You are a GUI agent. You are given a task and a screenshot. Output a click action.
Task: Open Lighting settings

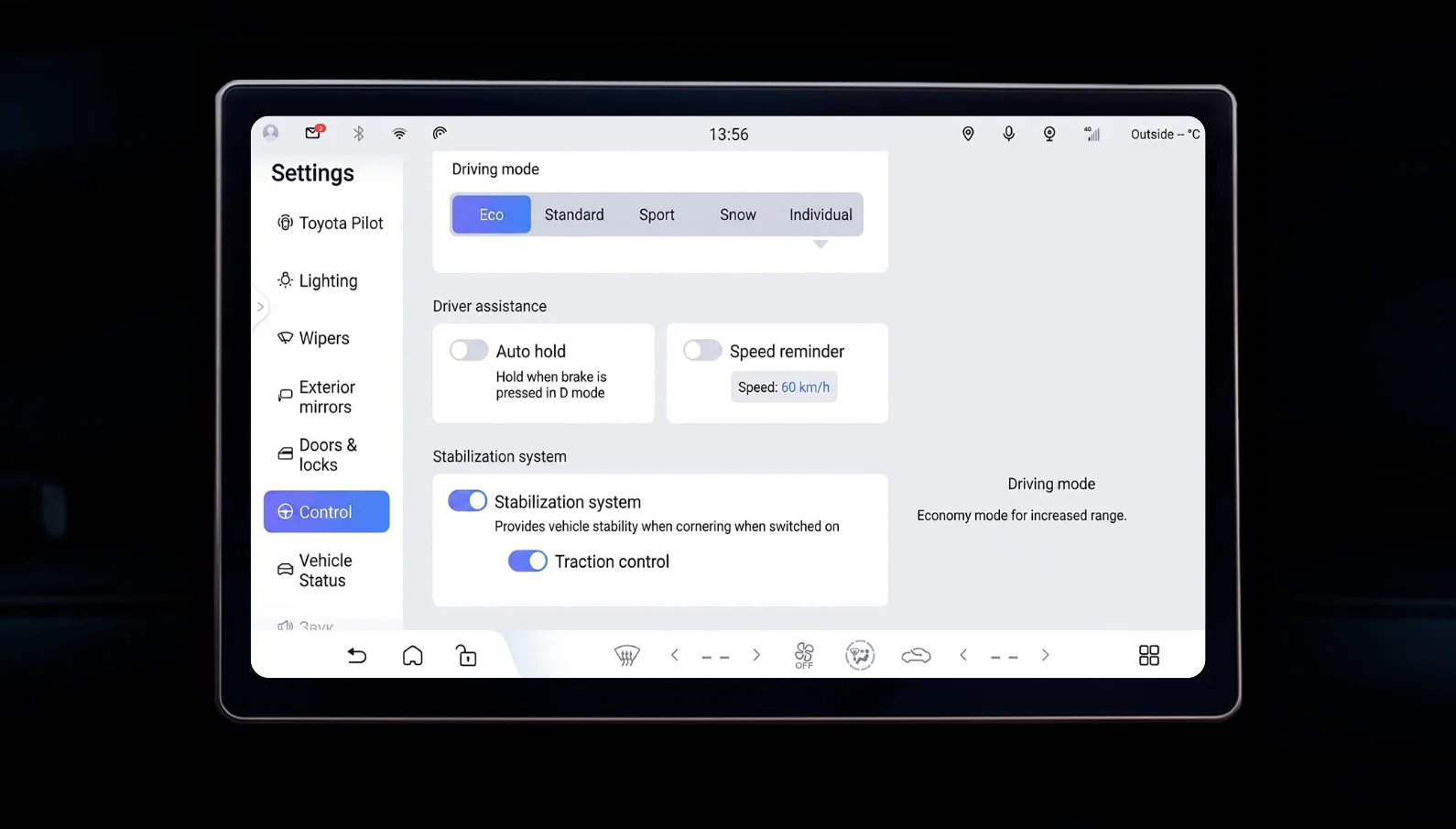pos(327,280)
